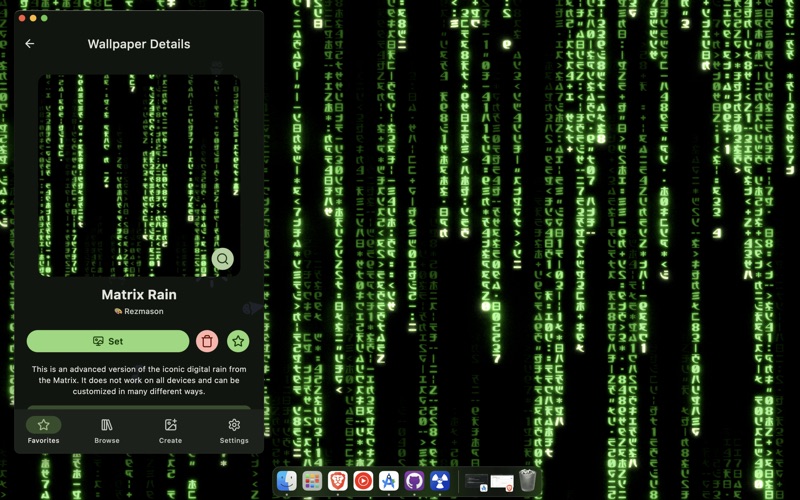800x500 pixels.
Task: Open author Rezmason's profile
Action: pos(139,311)
